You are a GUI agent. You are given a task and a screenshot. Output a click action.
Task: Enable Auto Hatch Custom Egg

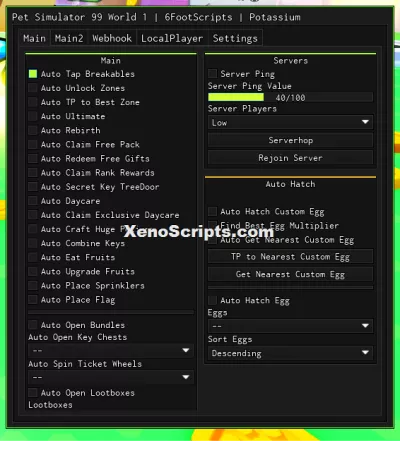pos(212,212)
